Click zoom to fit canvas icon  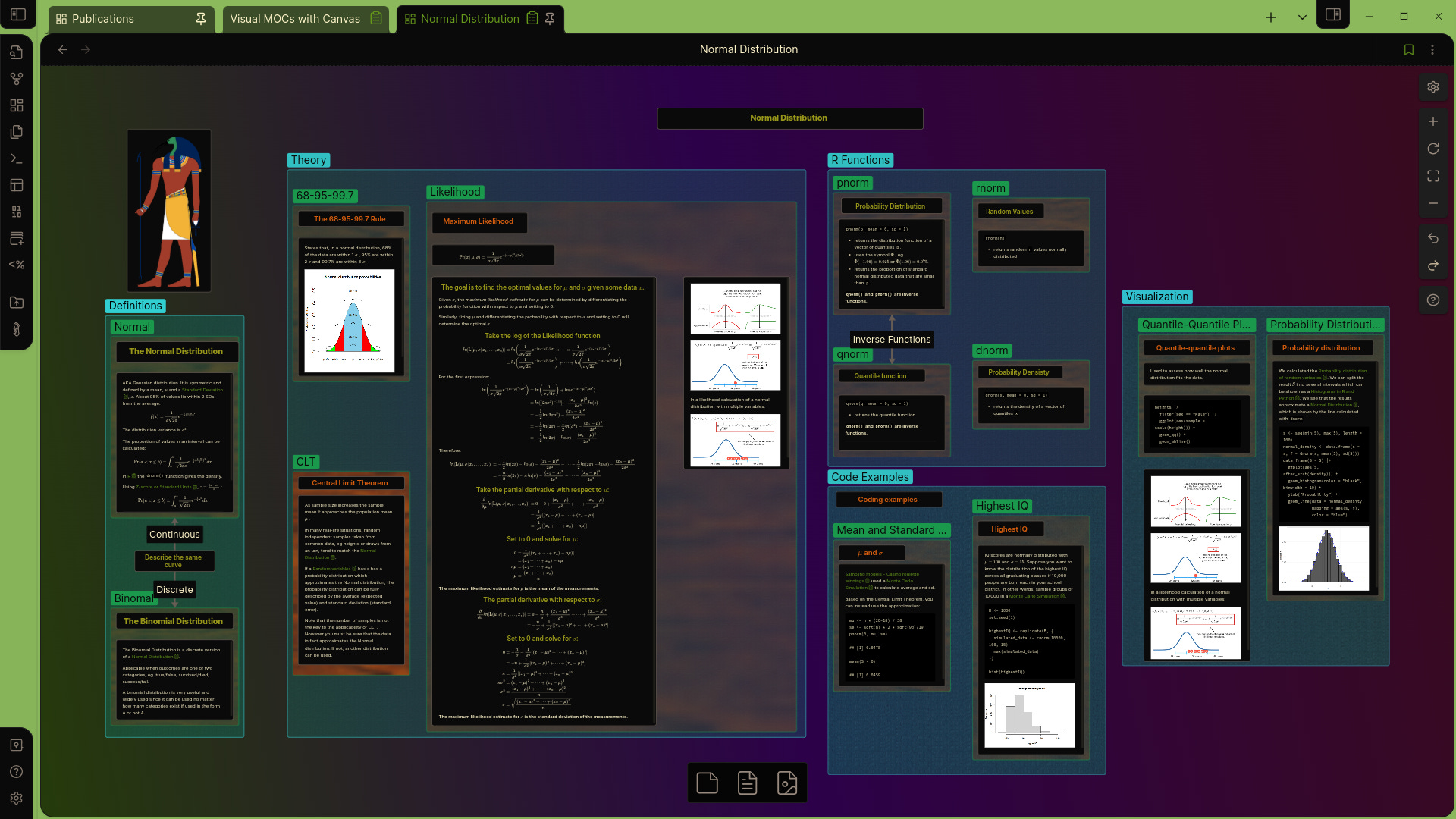1432,176
